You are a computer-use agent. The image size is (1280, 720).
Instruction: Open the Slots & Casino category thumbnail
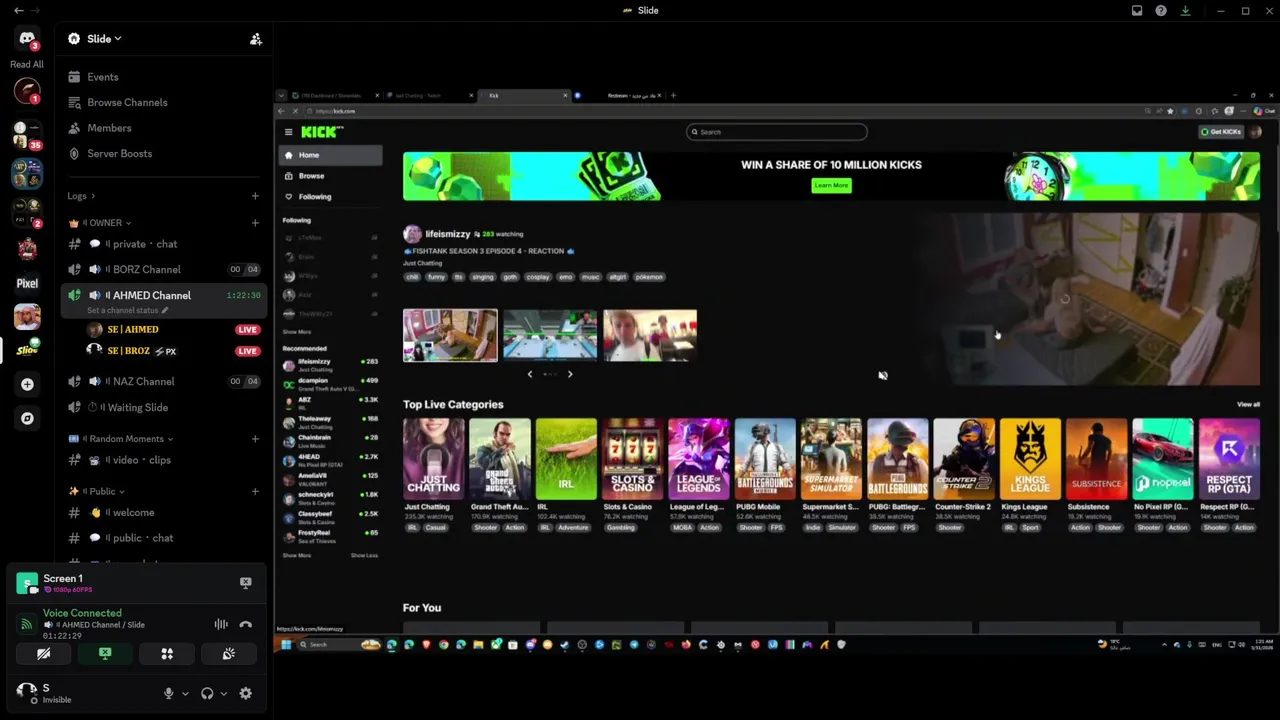[x=632, y=458]
